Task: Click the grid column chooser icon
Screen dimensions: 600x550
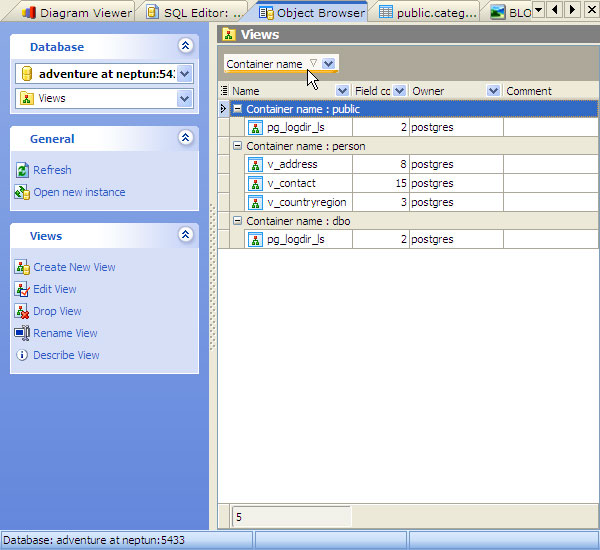Action: 224,91
